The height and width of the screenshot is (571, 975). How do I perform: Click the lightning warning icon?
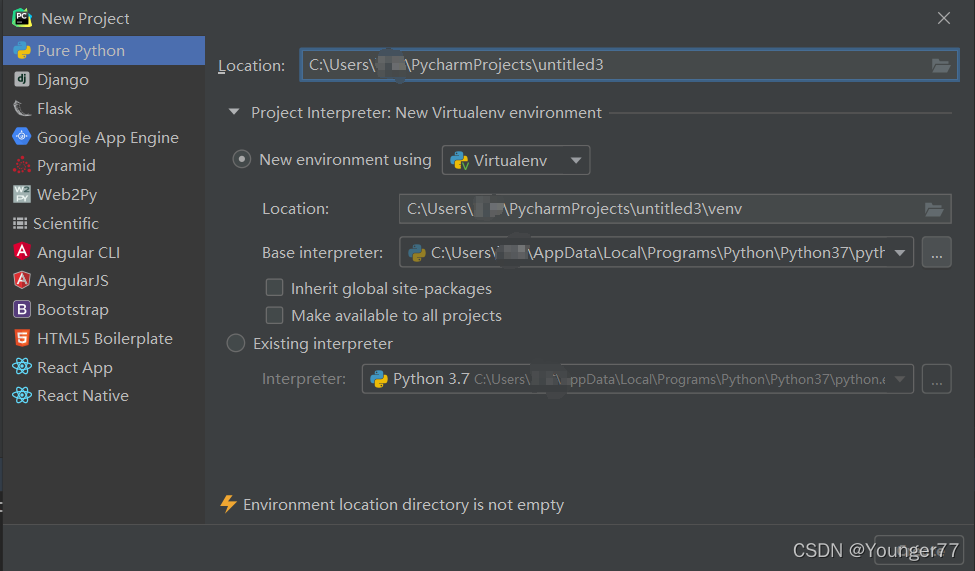pos(228,504)
